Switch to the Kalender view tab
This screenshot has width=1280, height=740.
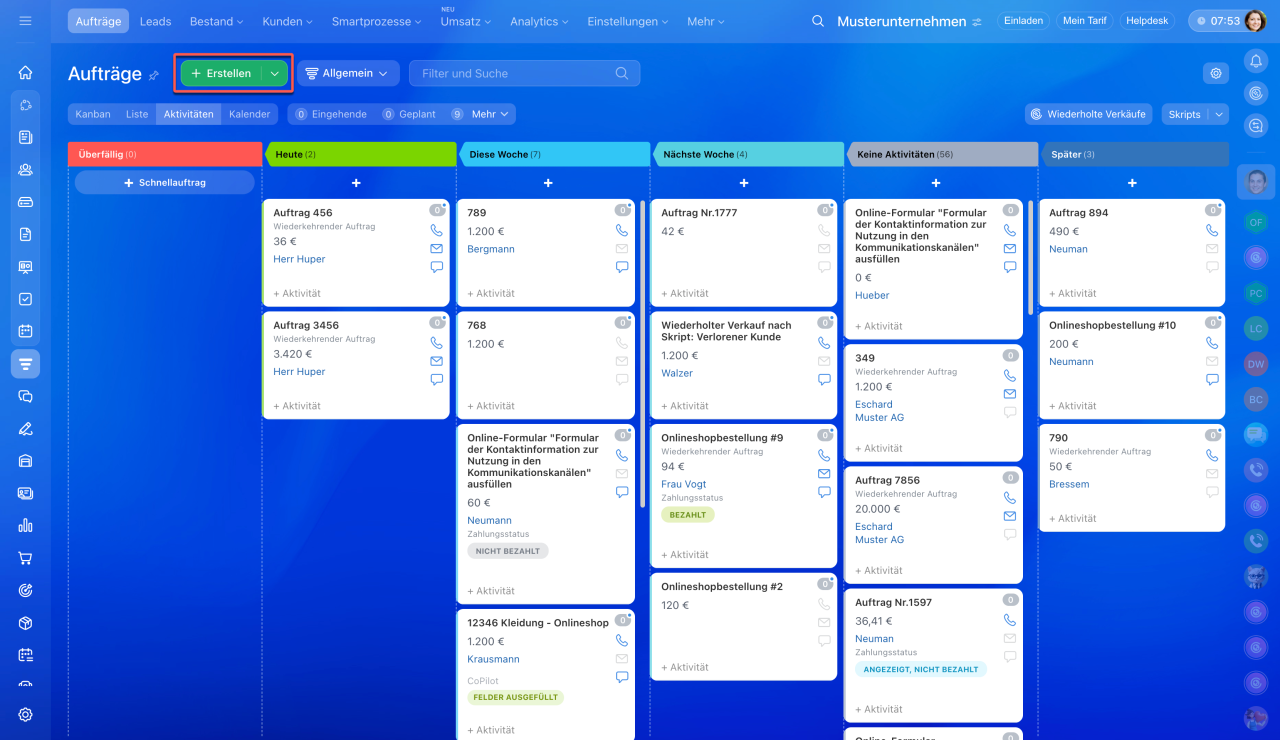[250, 114]
